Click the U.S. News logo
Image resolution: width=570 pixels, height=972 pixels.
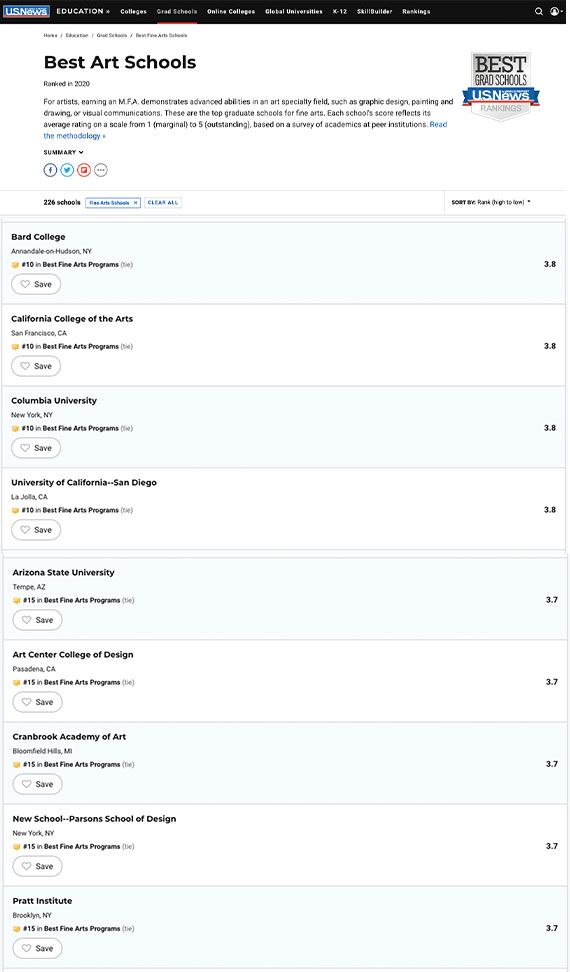point(26,11)
